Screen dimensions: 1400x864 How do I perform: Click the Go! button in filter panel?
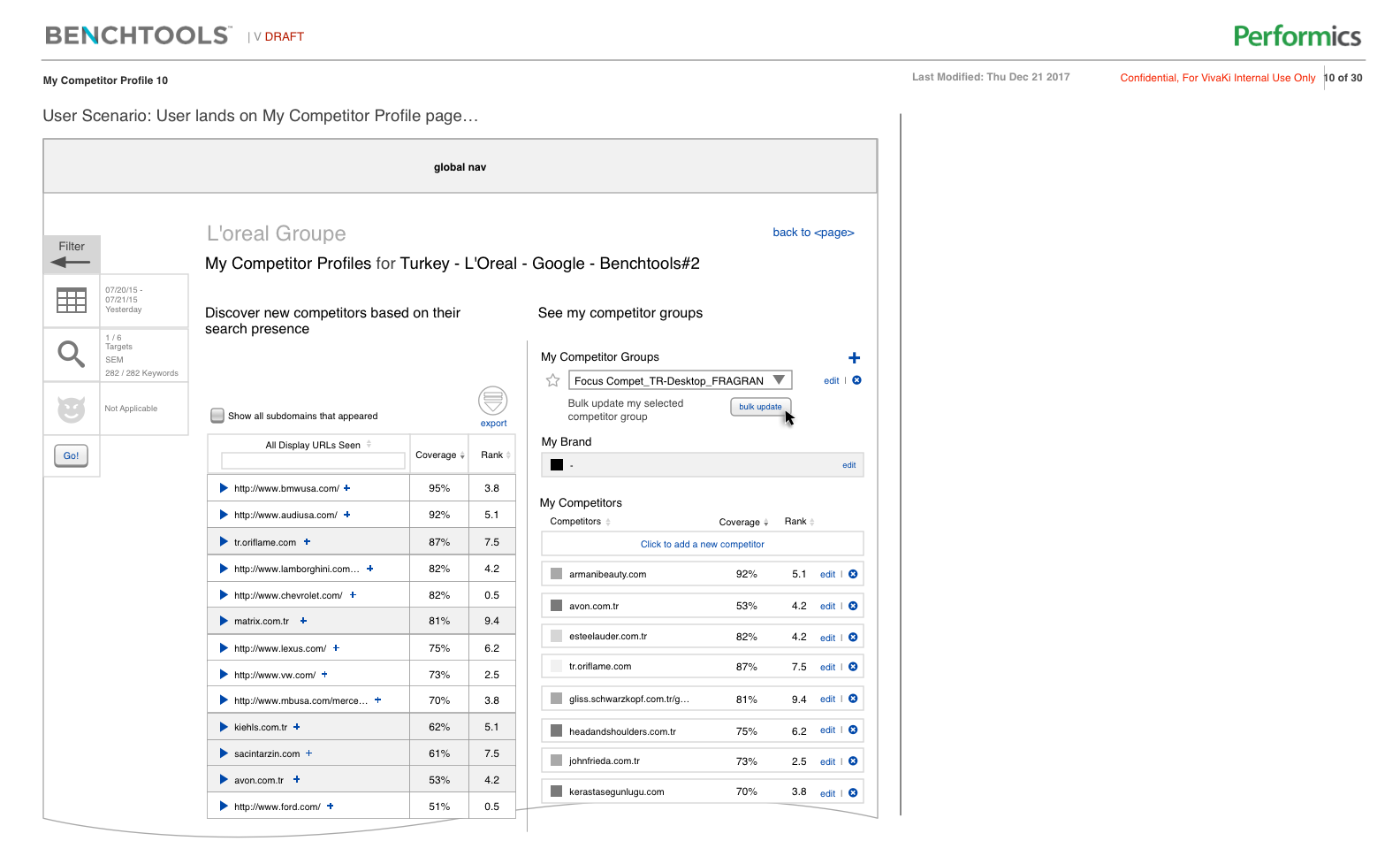click(x=71, y=455)
